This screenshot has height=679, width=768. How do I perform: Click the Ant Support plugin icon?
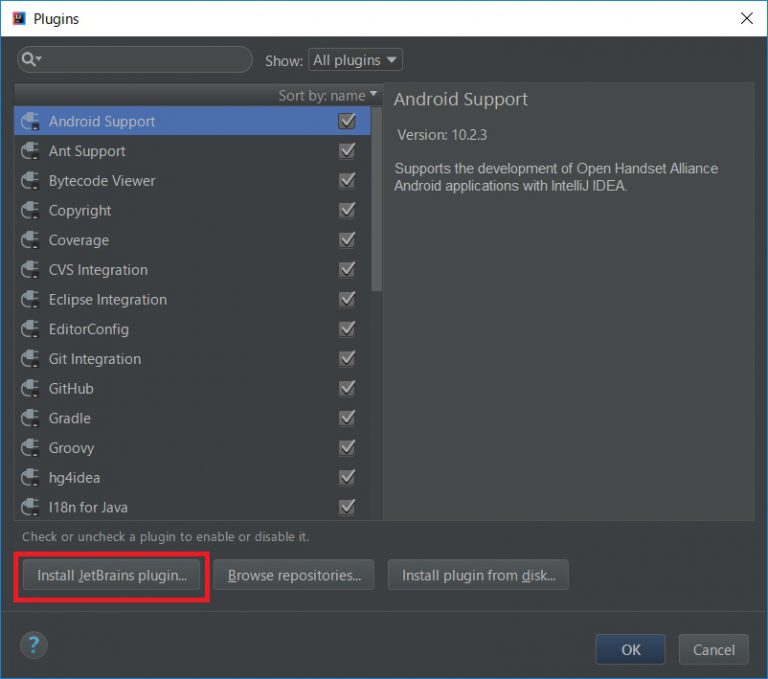(x=30, y=151)
